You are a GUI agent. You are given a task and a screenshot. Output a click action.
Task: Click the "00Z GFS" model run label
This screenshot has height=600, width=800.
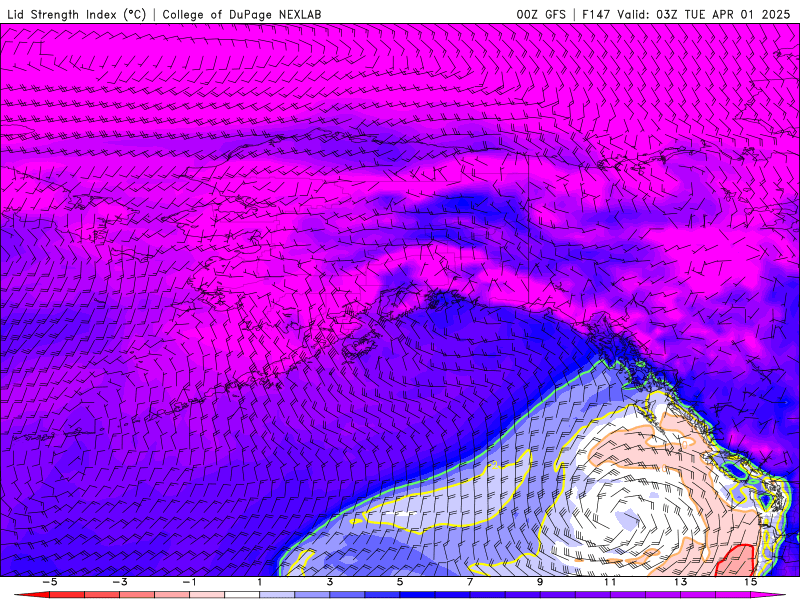(x=541, y=14)
